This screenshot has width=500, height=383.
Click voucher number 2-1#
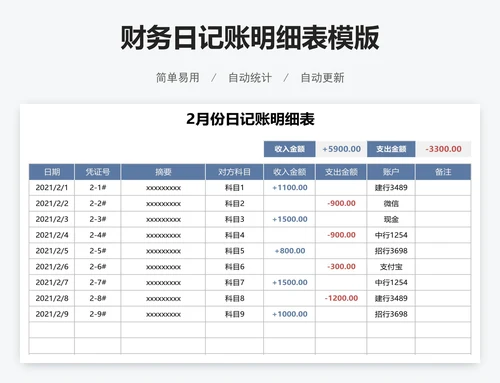tap(98, 188)
